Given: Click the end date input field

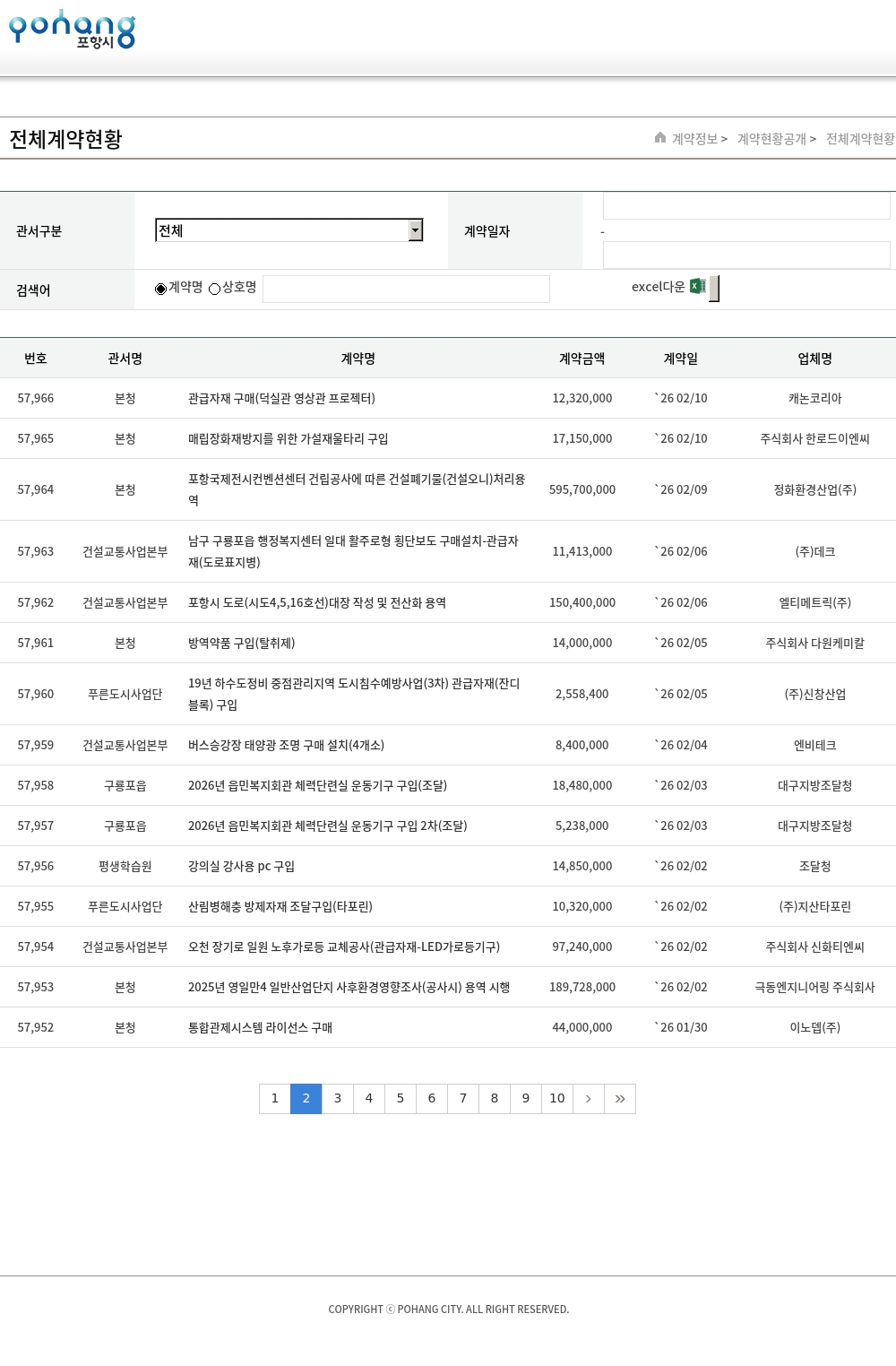Looking at the screenshot, I should (x=745, y=255).
